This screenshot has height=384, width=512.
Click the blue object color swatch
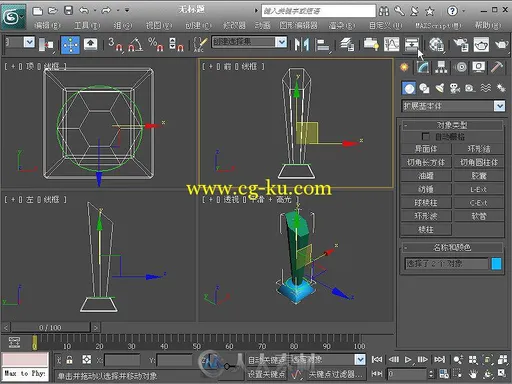496,264
